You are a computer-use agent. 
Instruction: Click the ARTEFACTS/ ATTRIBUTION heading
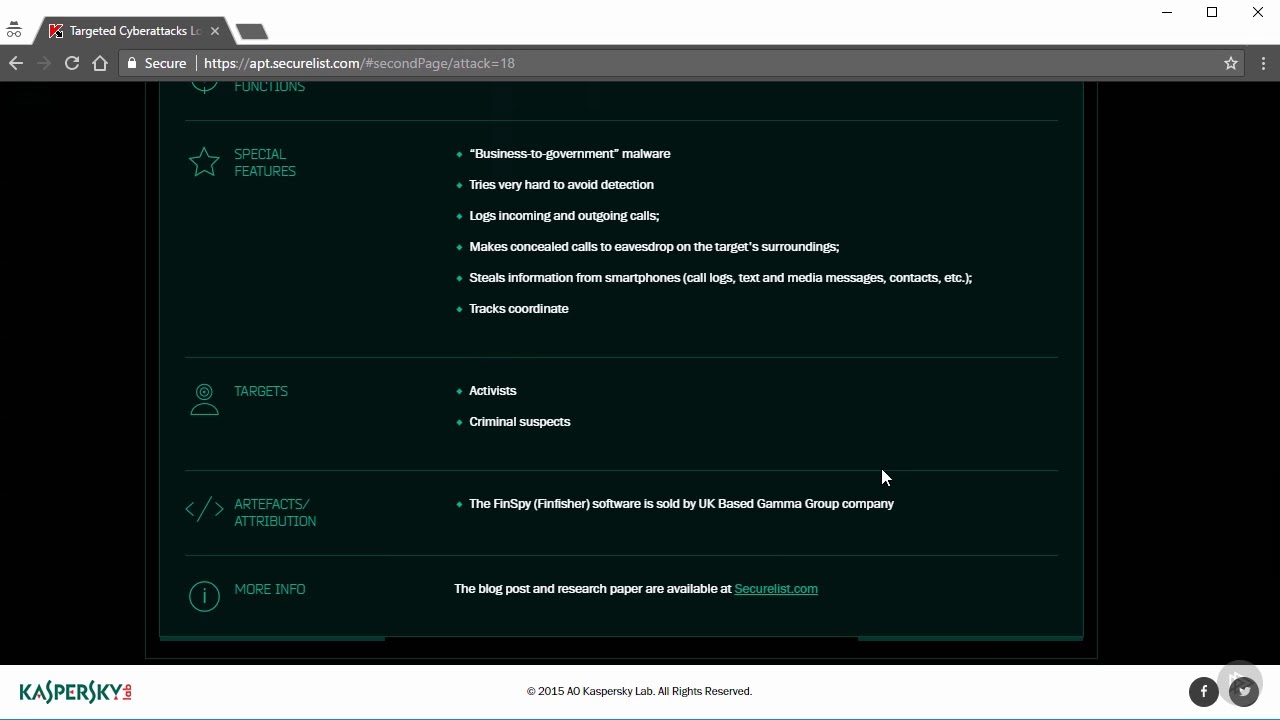[x=275, y=513]
